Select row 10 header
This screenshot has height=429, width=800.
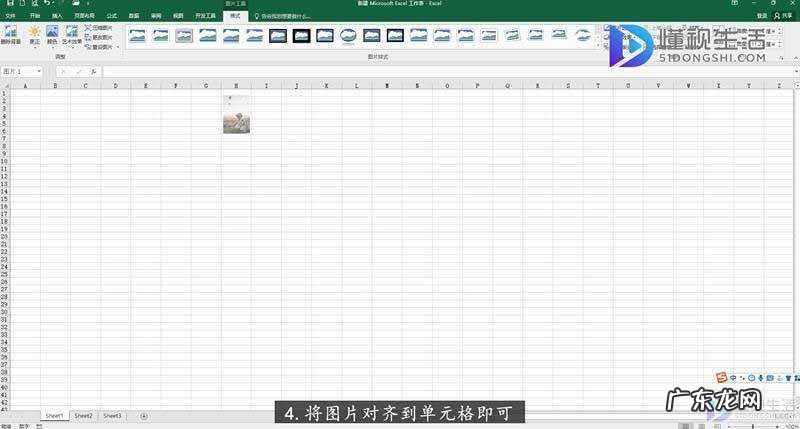4,161
